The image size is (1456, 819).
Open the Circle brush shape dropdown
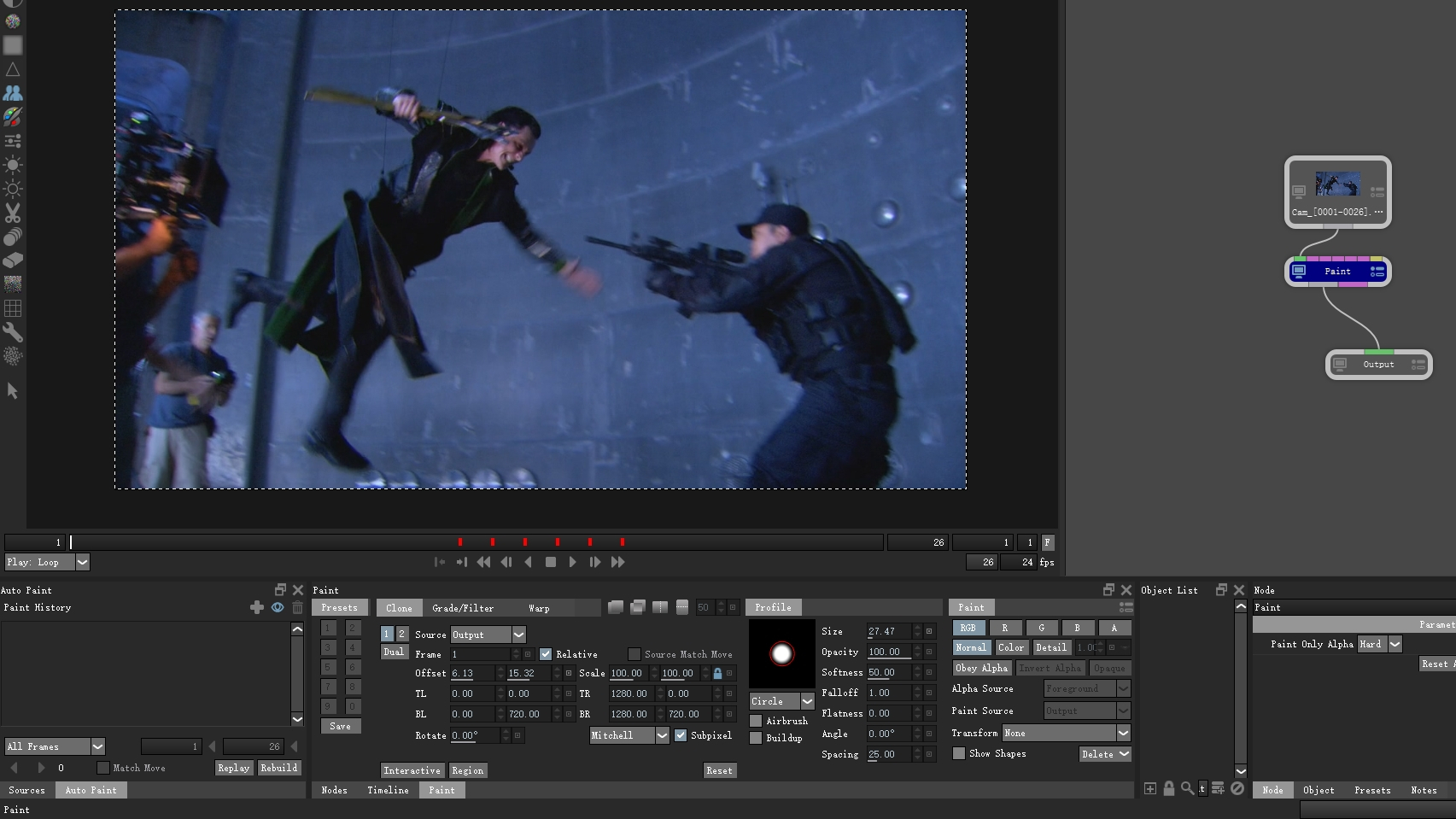pyautogui.click(x=781, y=701)
